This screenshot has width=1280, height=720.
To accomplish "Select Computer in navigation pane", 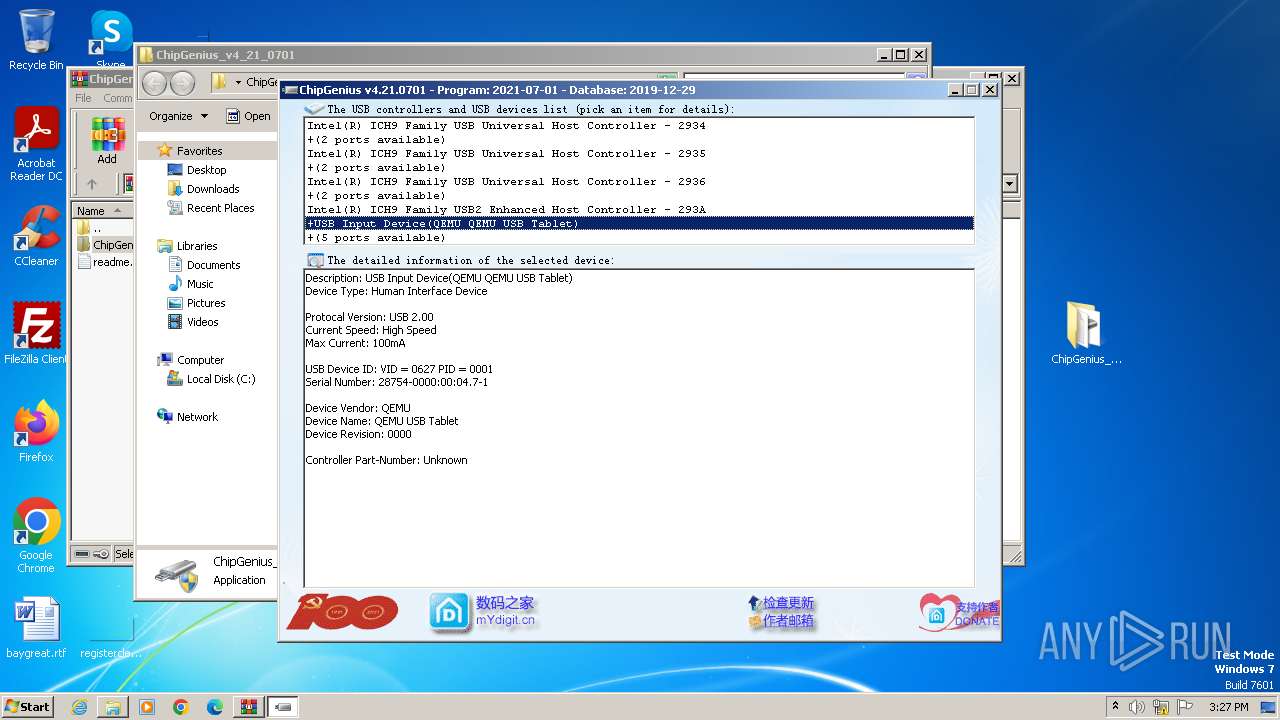I will click(x=190, y=360).
